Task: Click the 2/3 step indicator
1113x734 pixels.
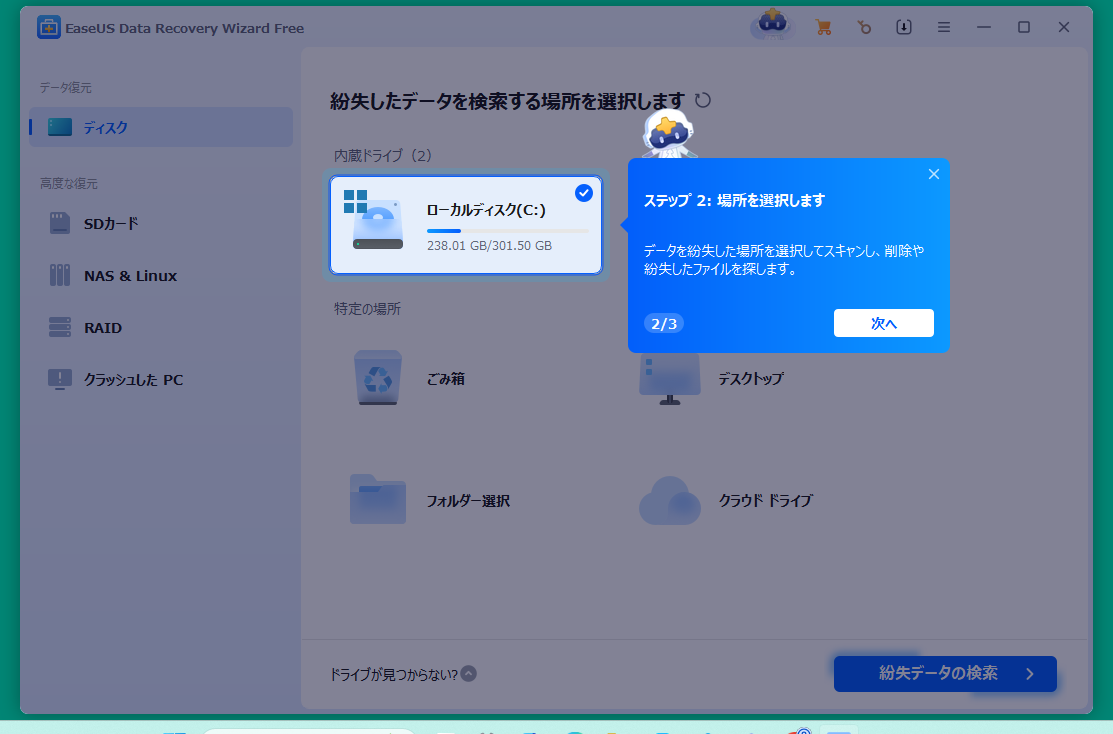Action: [x=664, y=324]
